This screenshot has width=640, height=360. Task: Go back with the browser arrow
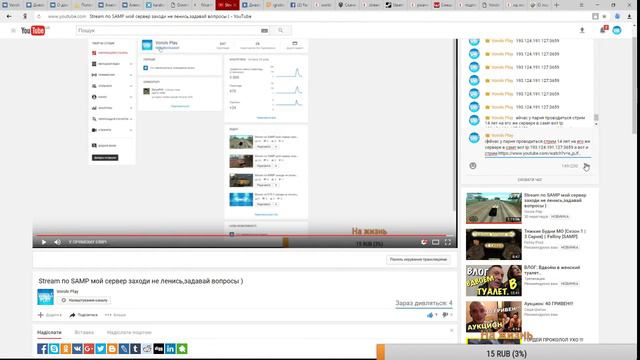point(9,16)
